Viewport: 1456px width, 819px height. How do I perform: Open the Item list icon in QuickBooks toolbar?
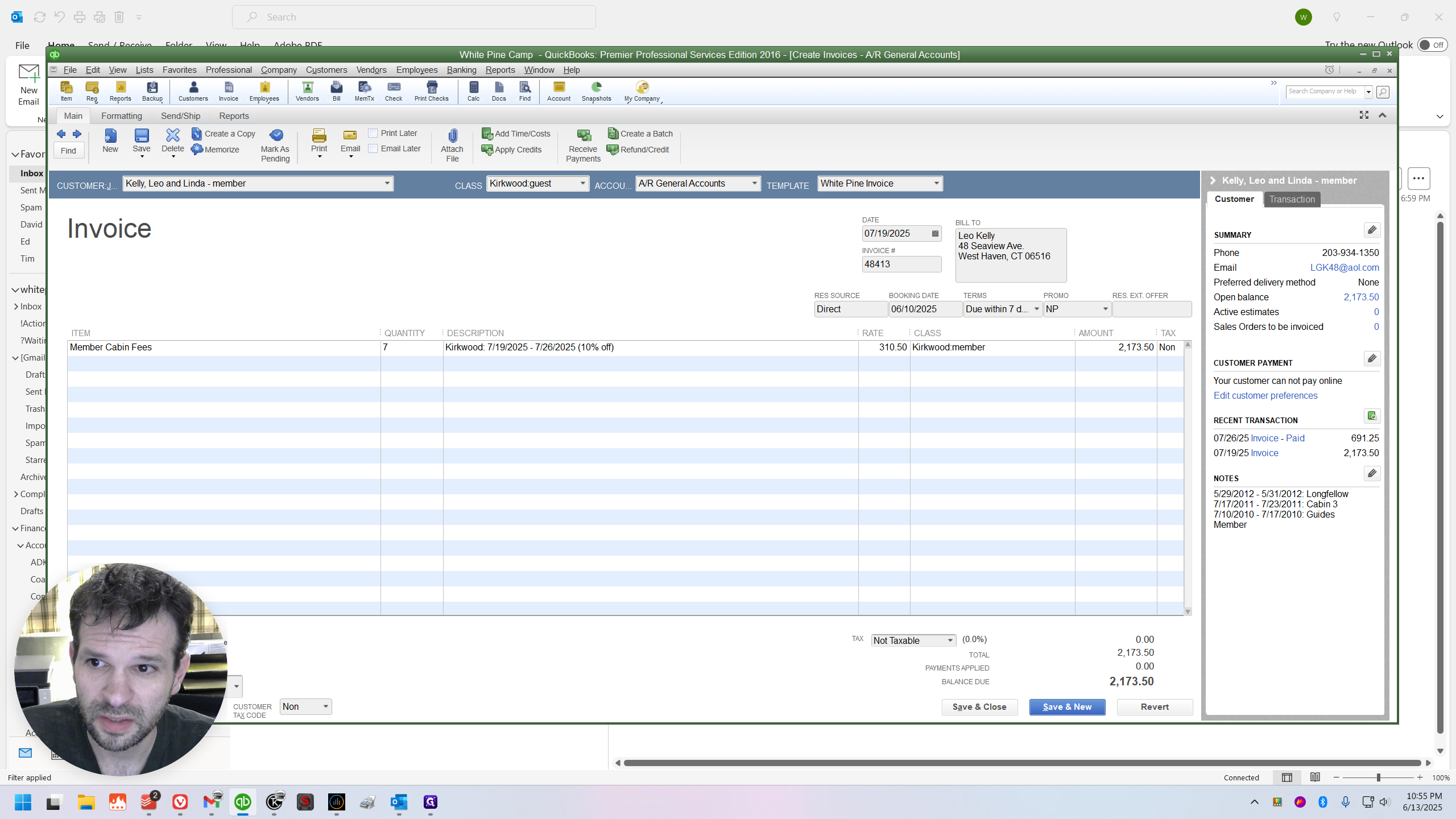[67, 91]
